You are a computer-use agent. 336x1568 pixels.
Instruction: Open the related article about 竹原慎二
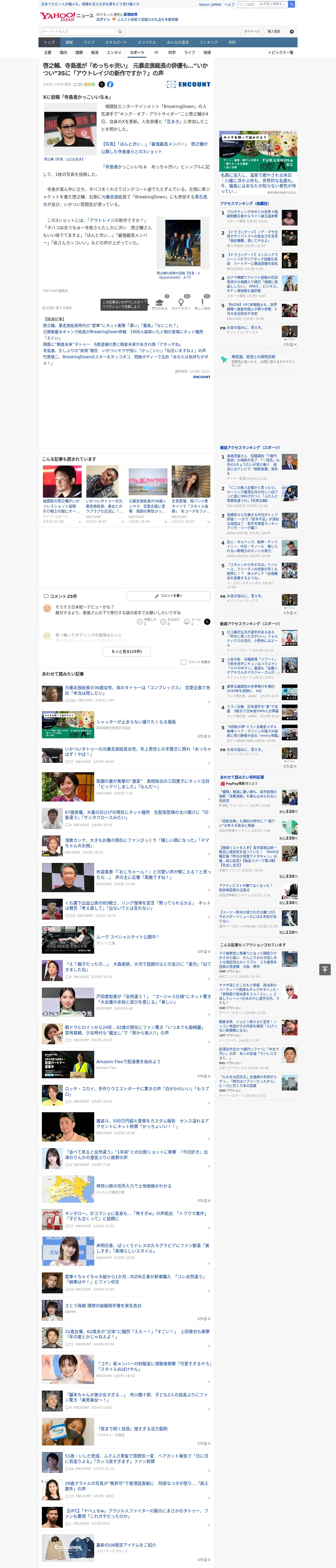125,360
